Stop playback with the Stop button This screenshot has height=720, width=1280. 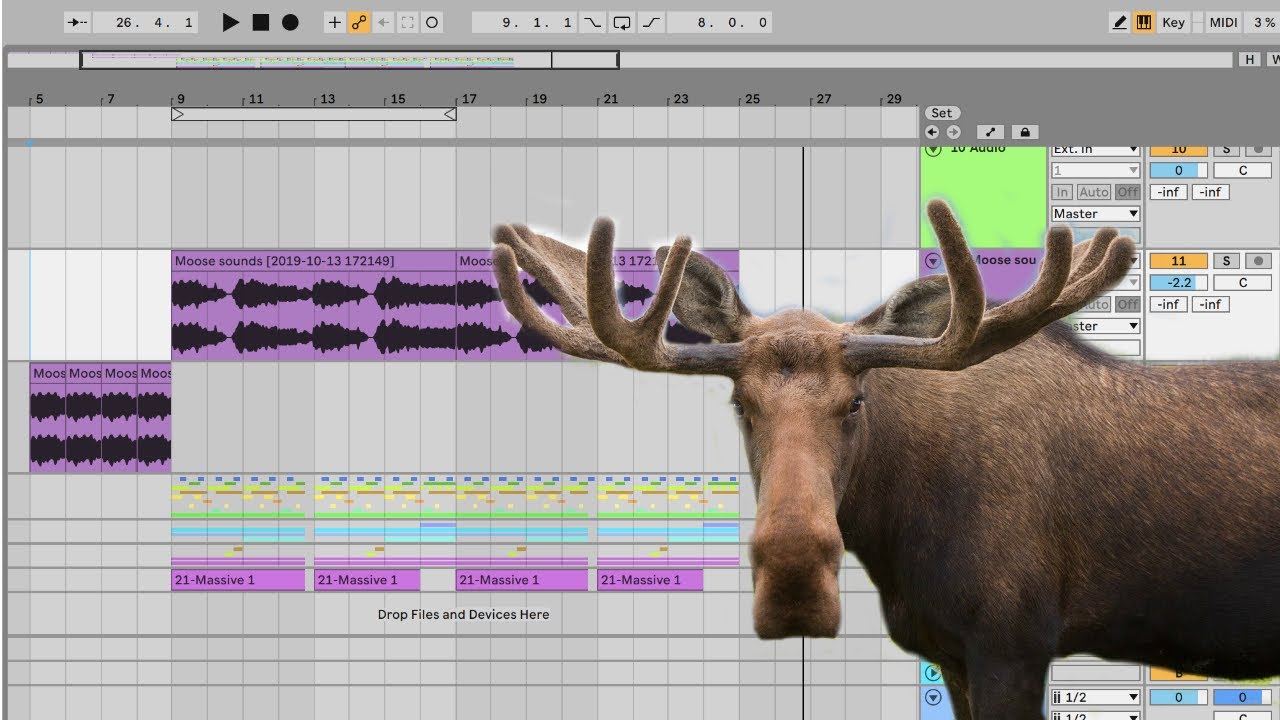tap(261, 22)
